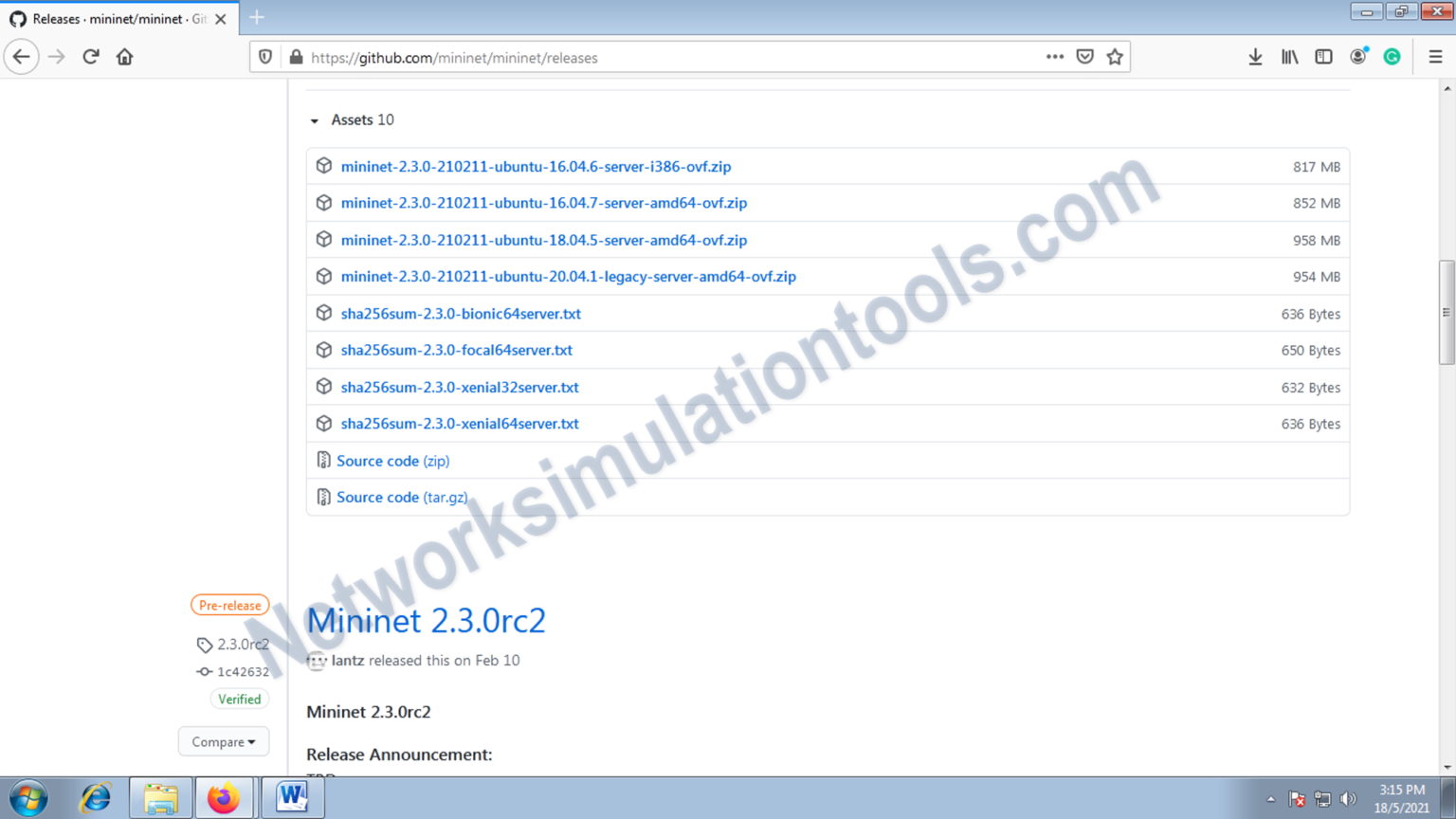This screenshot has width=1456, height=819.
Task: Open the Compare dropdown
Action: point(224,741)
